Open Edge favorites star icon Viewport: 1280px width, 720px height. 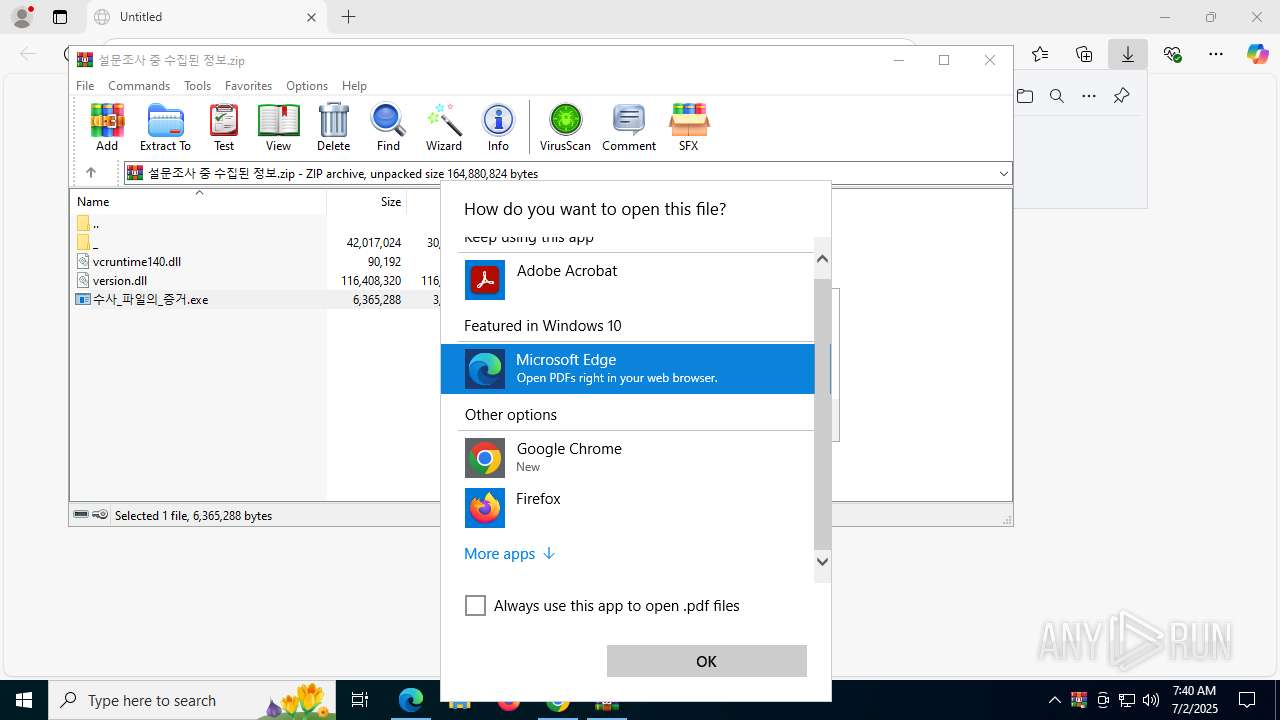pyautogui.click(x=1040, y=54)
